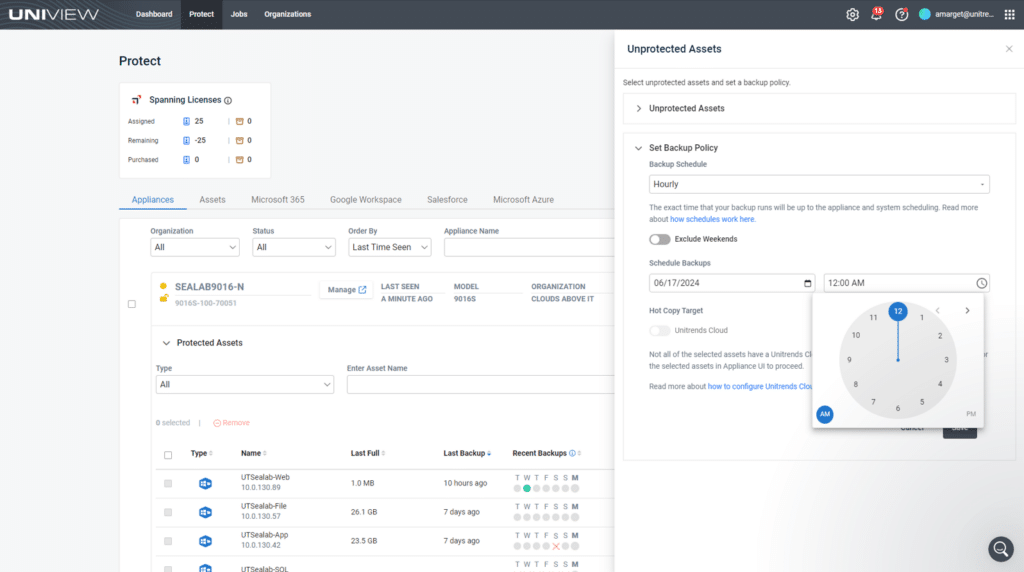This screenshot has height=572, width=1024.
Task: Click the Enter Asset Name field
Action: (481, 385)
